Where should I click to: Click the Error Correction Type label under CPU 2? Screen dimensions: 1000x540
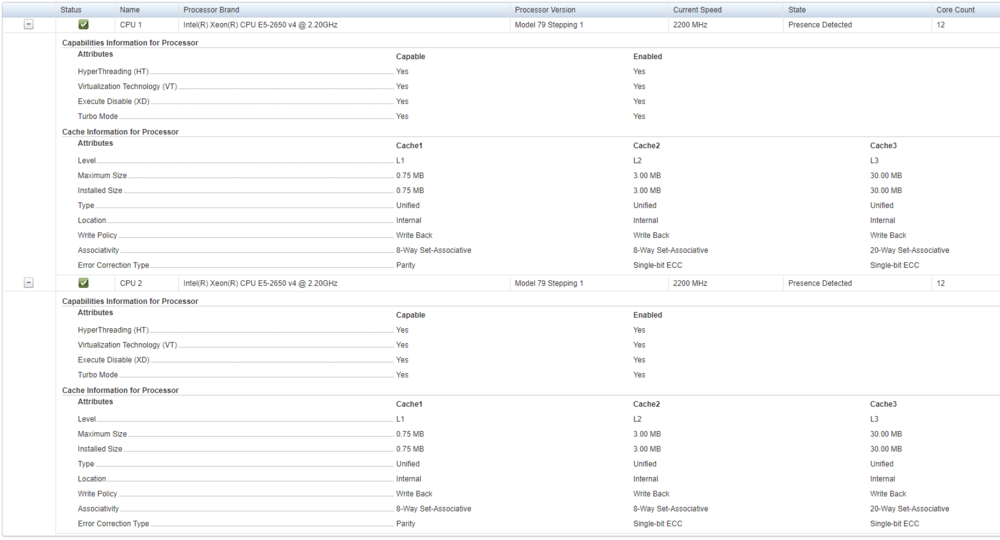click(114, 523)
